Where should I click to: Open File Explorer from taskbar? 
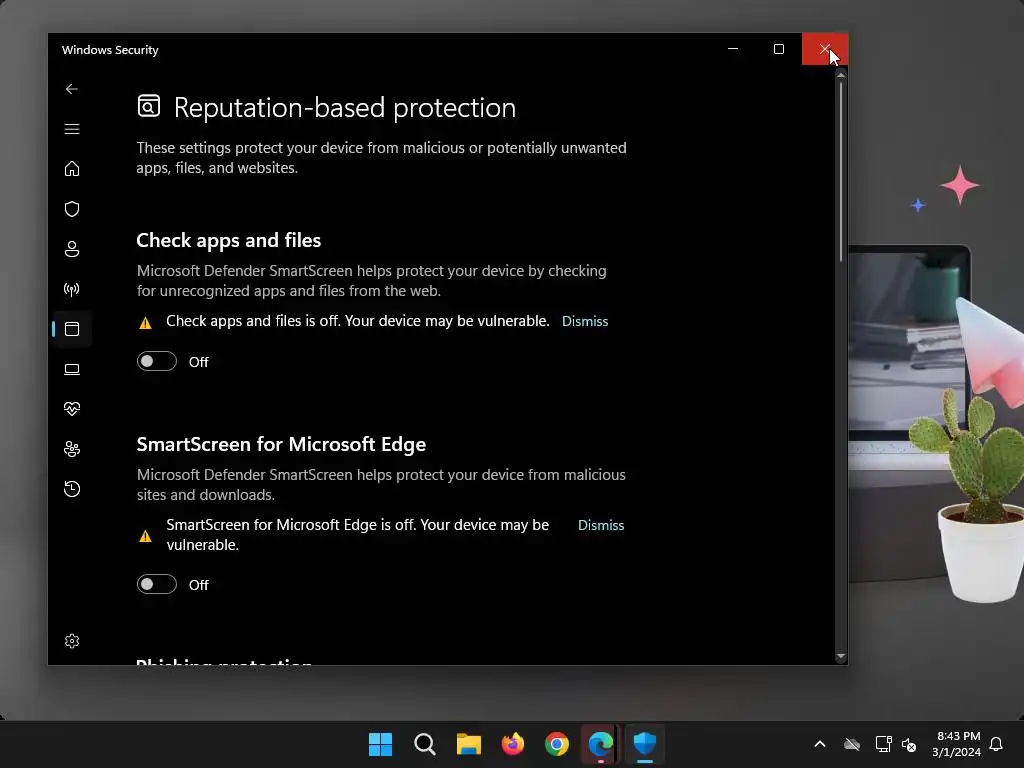click(x=468, y=744)
